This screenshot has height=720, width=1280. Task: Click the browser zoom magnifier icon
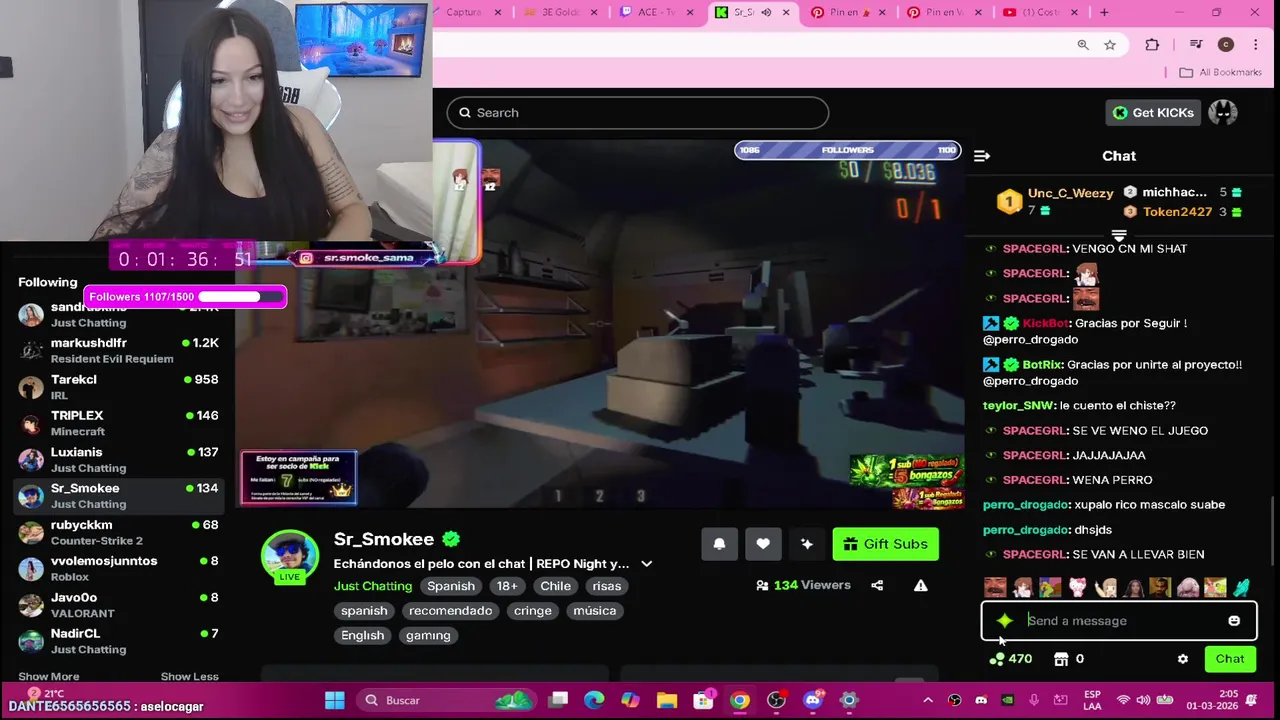tap(1083, 45)
